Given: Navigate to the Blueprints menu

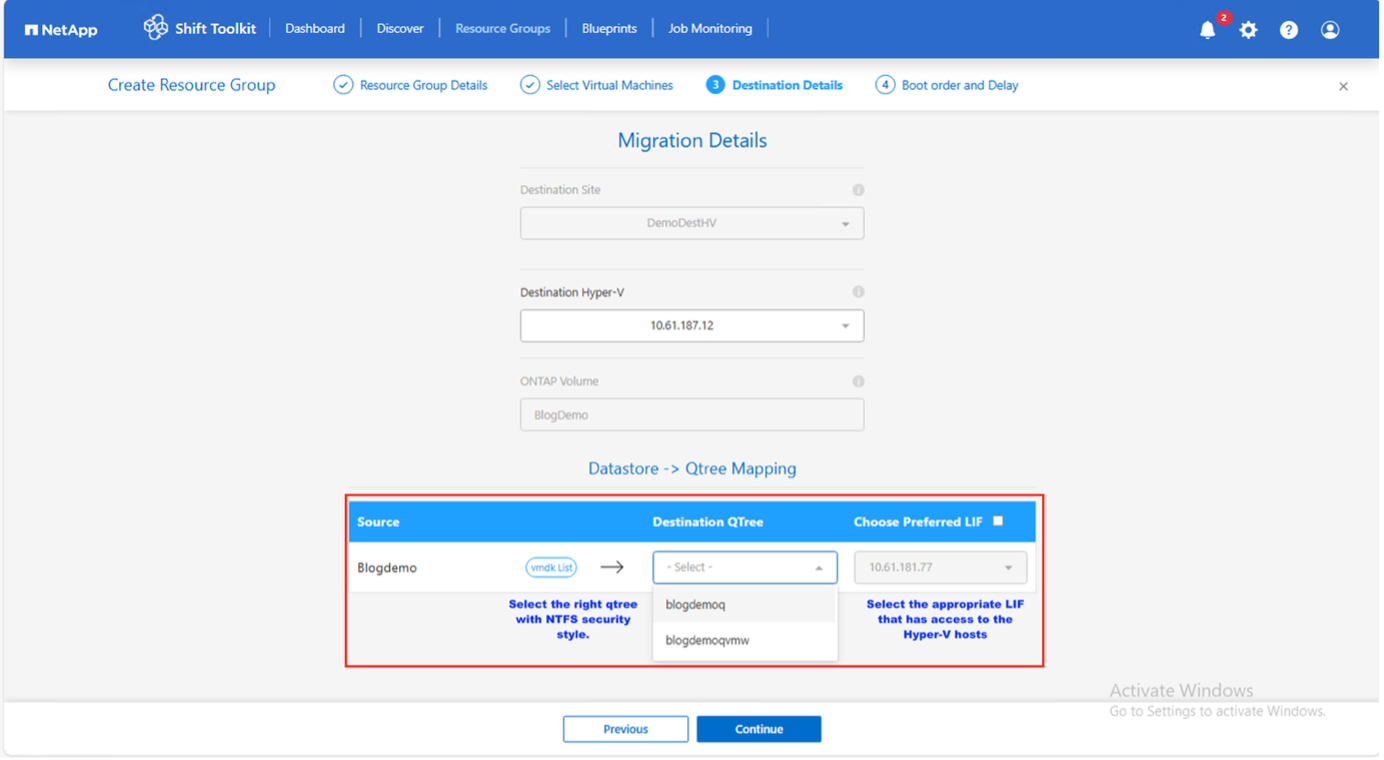Looking at the screenshot, I should pyautogui.click(x=609, y=28).
